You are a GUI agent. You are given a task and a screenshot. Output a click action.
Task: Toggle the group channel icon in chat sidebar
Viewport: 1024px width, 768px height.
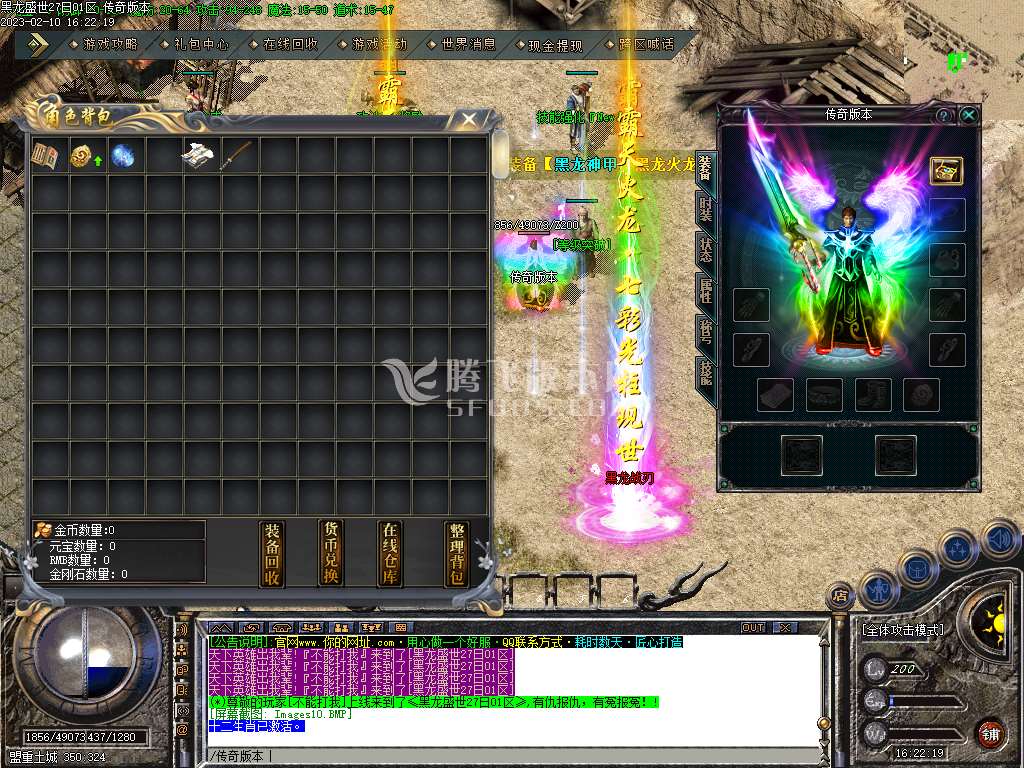182,650
